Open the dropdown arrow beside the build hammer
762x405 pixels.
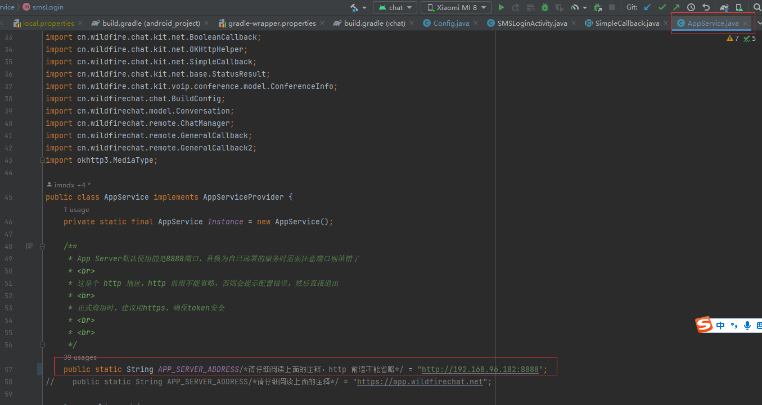364,8
